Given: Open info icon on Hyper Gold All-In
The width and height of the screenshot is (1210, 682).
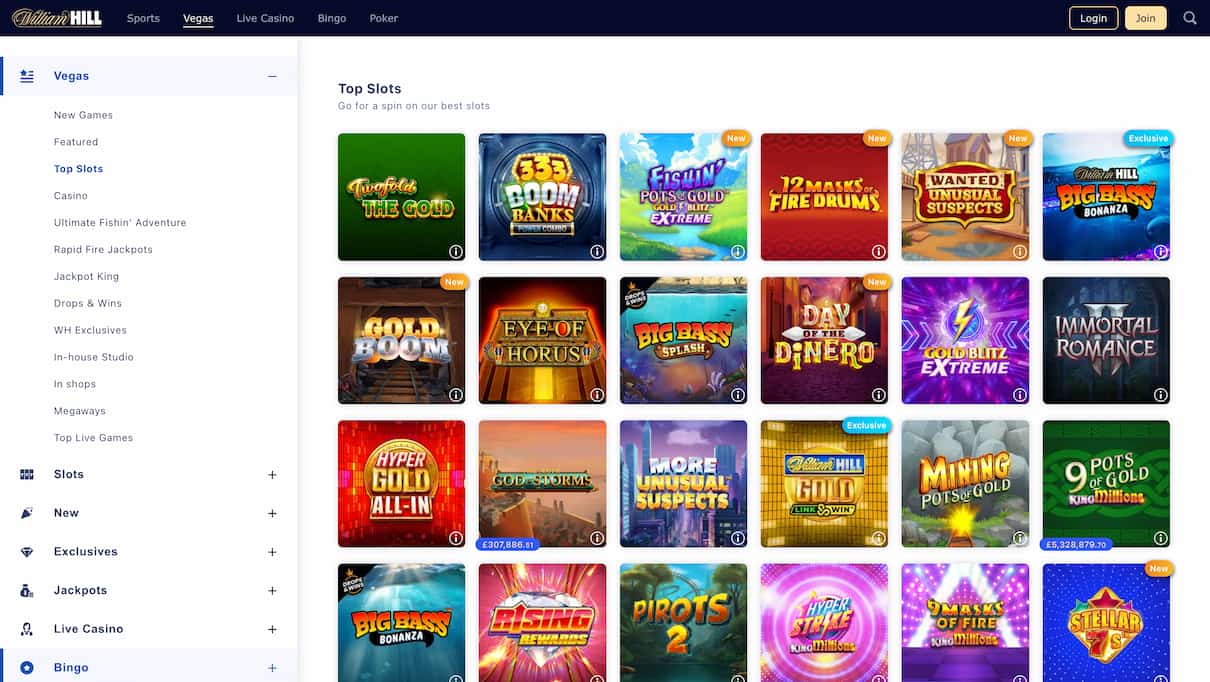Looking at the screenshot, I should tap(456, 538).
